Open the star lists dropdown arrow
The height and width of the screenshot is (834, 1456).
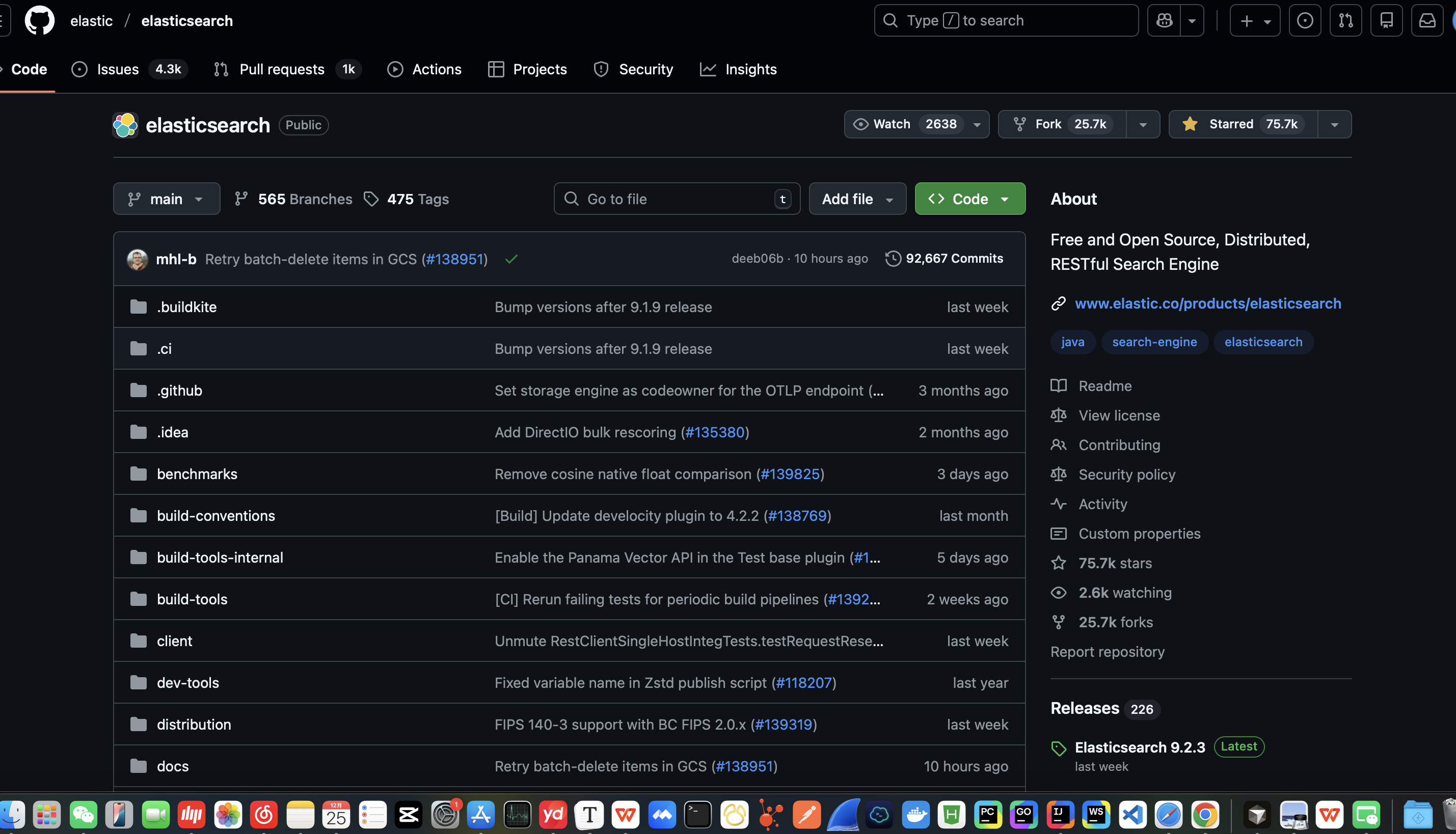(x=1334, y=124)
